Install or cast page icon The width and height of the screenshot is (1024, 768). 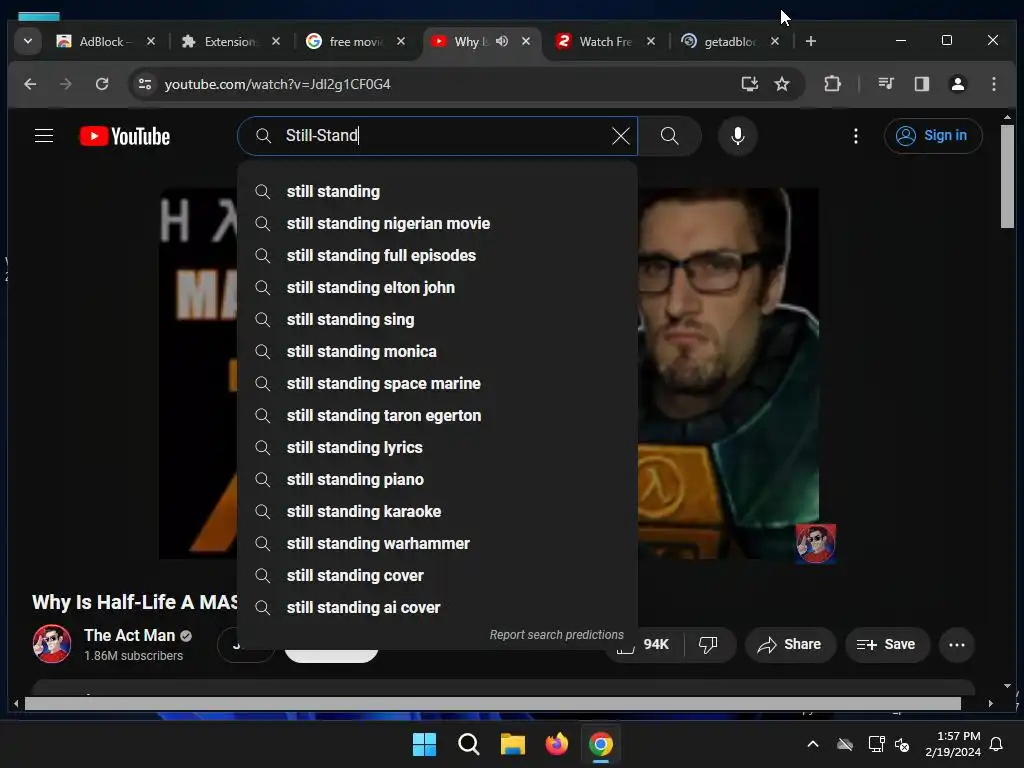click(x=749, y=84)
